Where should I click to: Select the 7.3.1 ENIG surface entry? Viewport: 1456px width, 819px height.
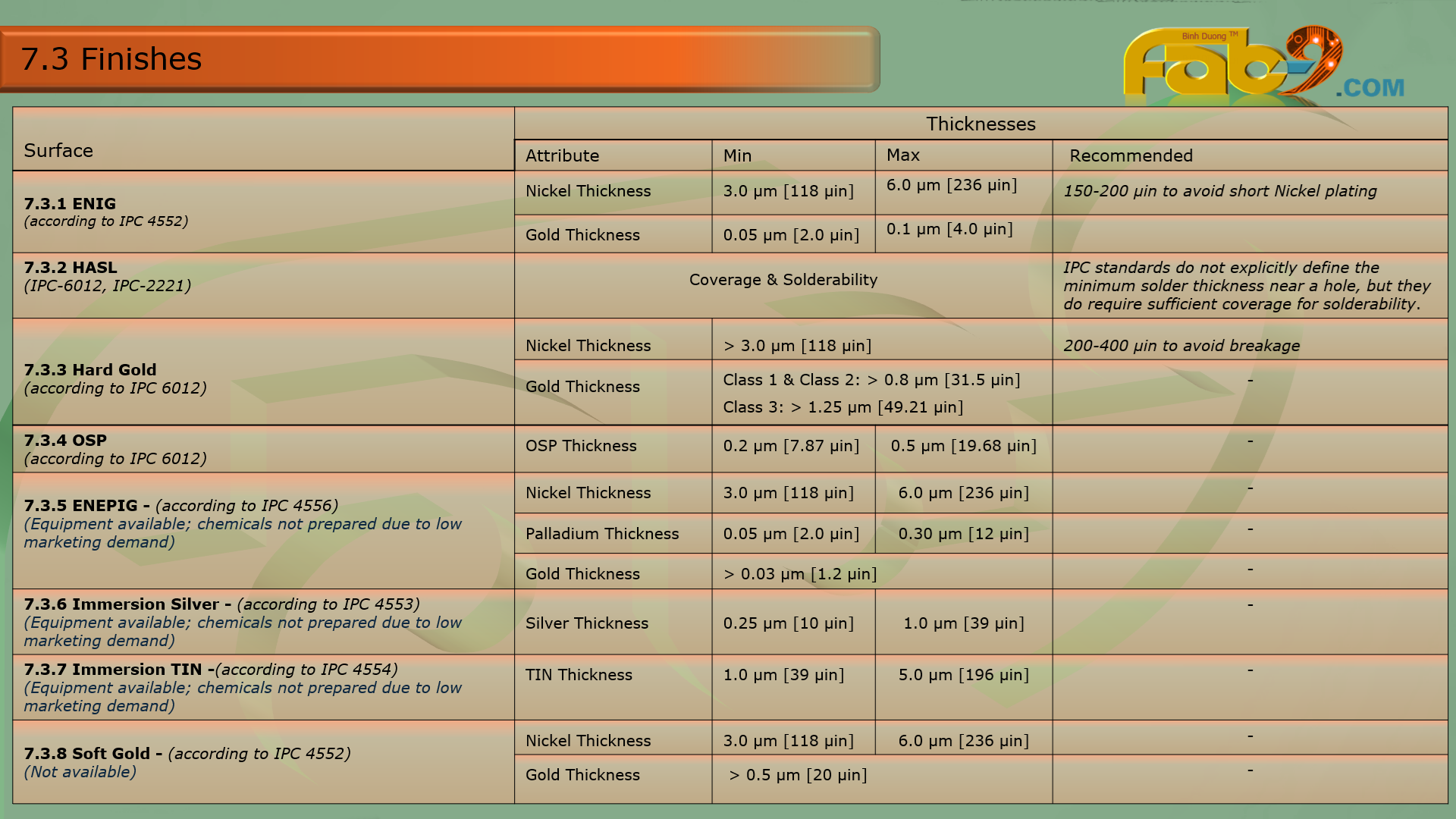tap(70, 203)
